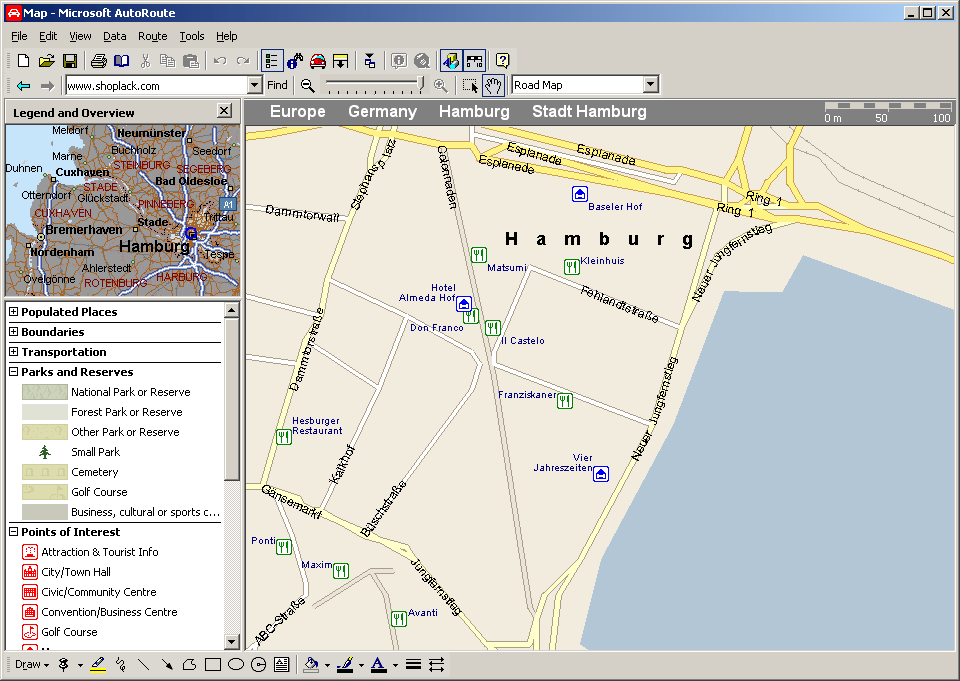
Task: Open the File menu
Action: point(19,36)
